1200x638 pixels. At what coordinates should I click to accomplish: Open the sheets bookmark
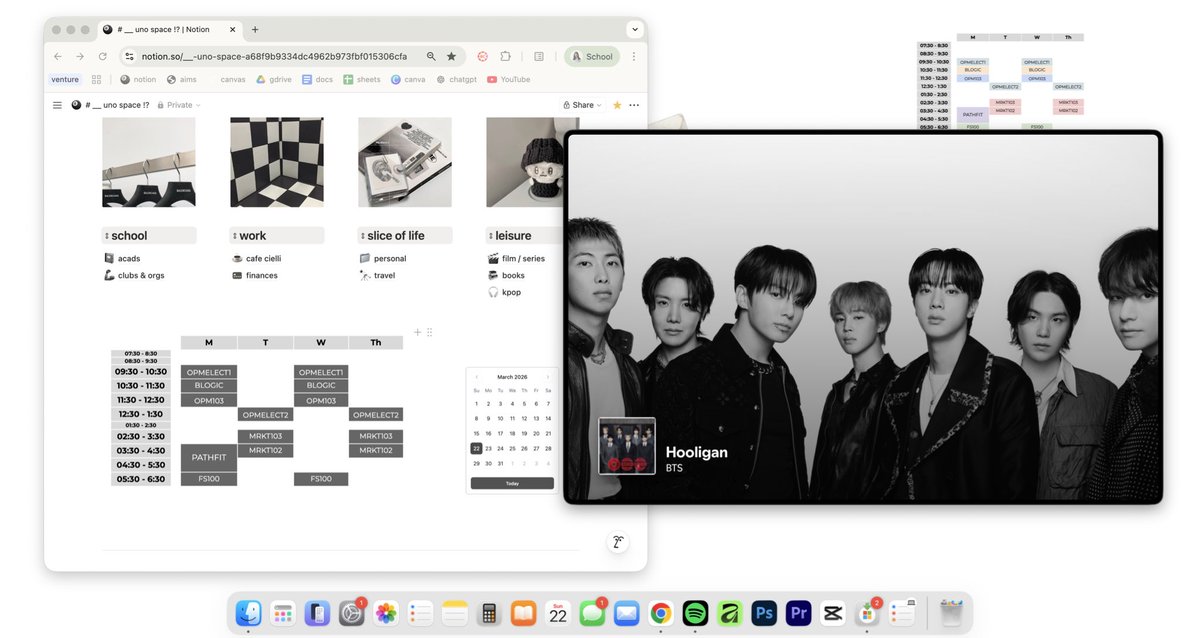pyautogui.click(x=362, y=79)
